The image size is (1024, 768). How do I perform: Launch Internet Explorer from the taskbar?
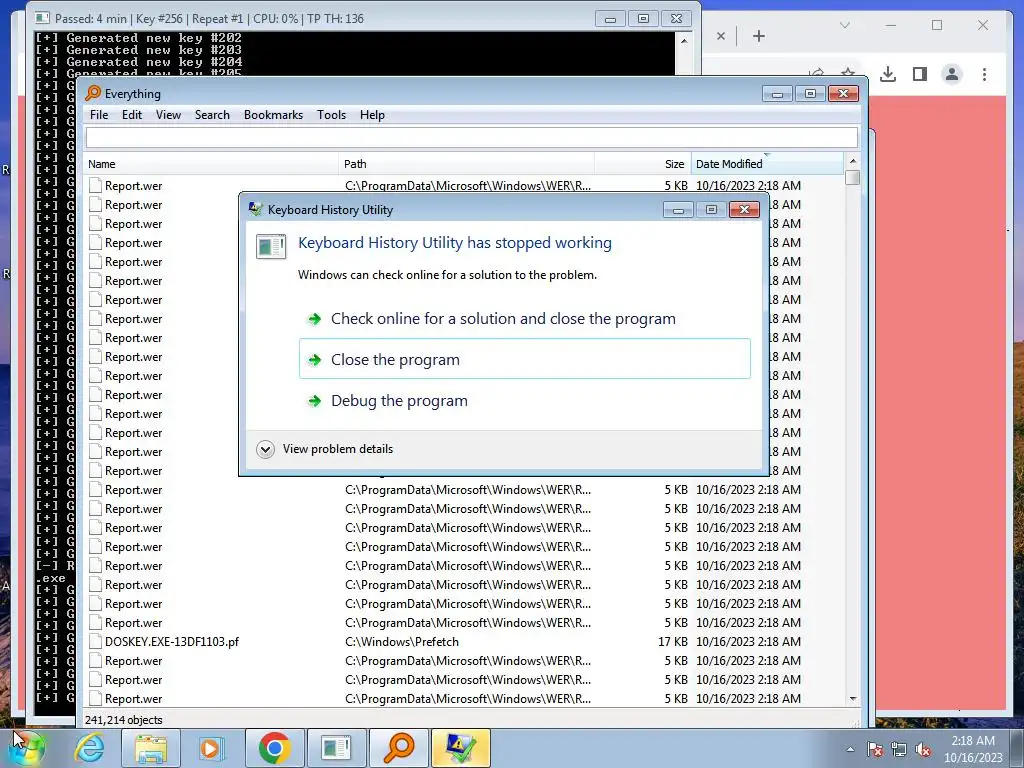89,748
